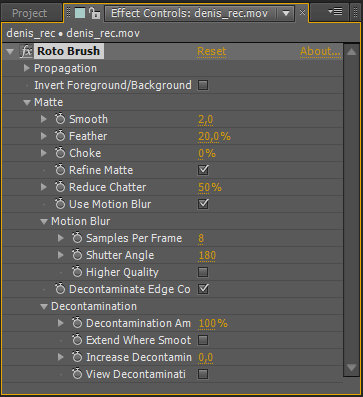The image size is (363, 397).
Task: Click the Samples Per Frame stopwatch
Action: click(77, 238)
